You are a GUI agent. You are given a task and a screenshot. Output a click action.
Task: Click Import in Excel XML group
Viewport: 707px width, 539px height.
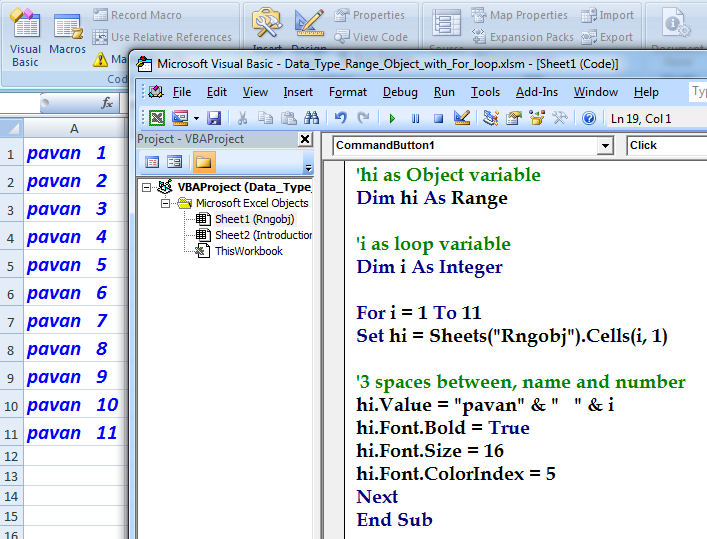(607, 15)
